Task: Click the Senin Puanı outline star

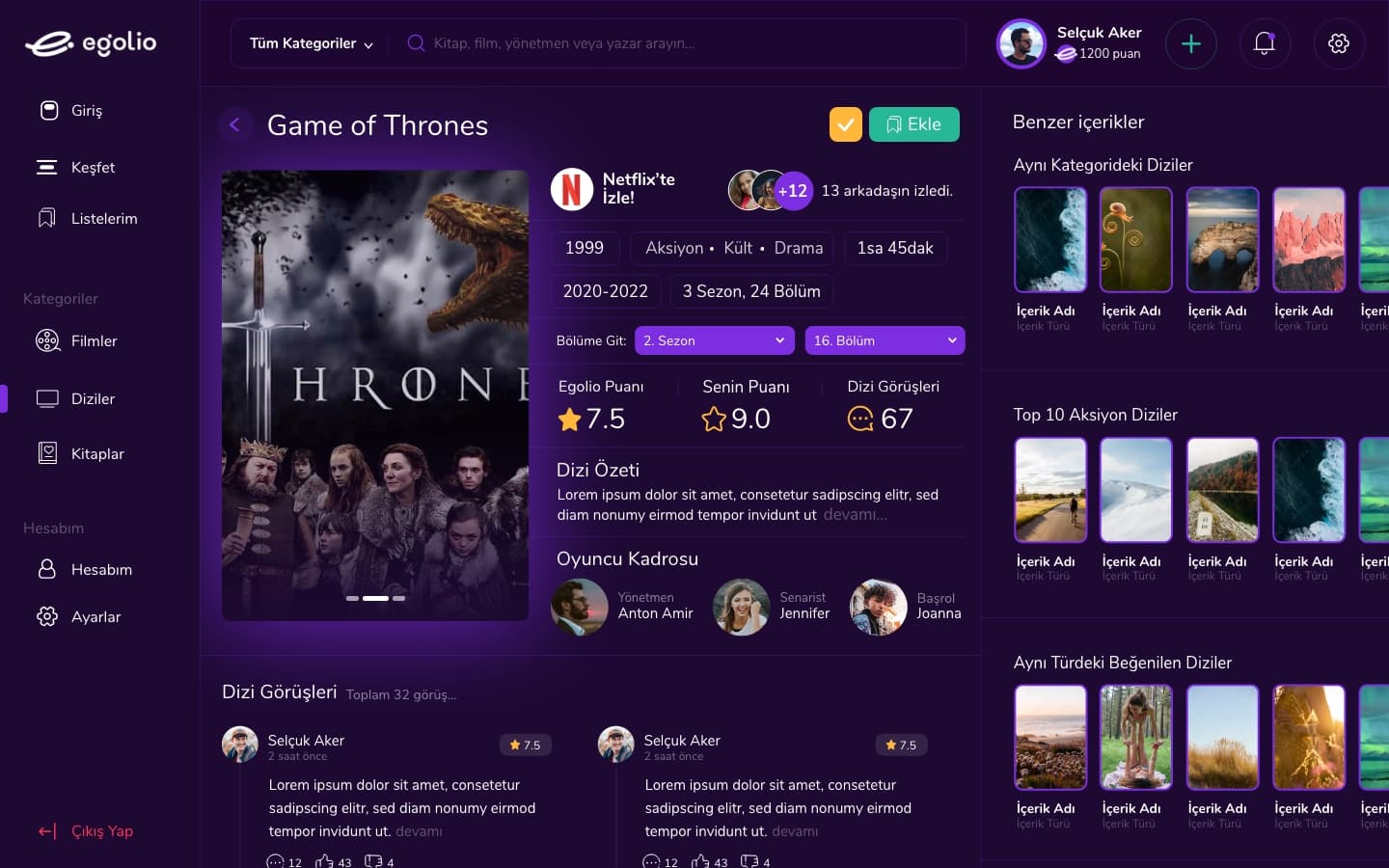Action: pos(714,420)
